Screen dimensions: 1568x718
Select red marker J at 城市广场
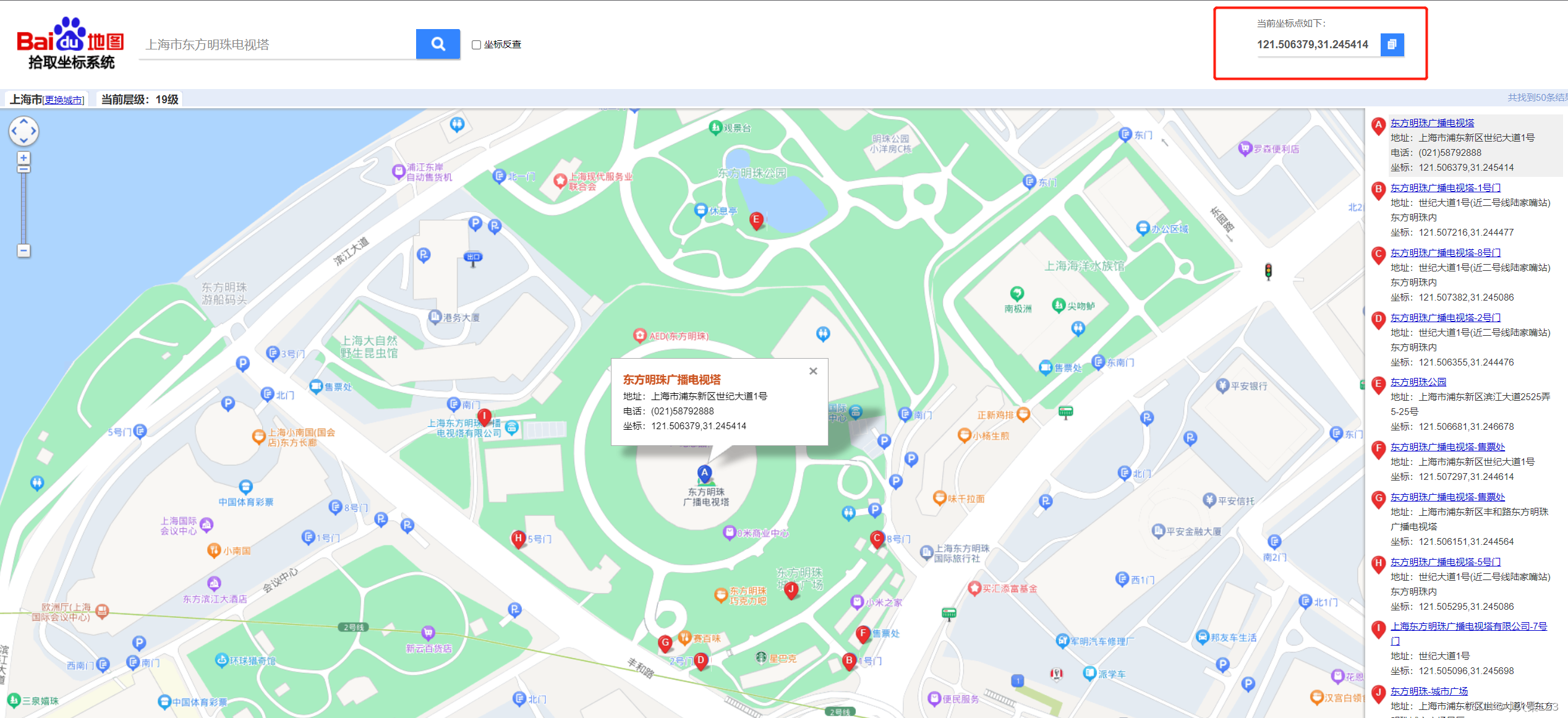tap(791, 591)
